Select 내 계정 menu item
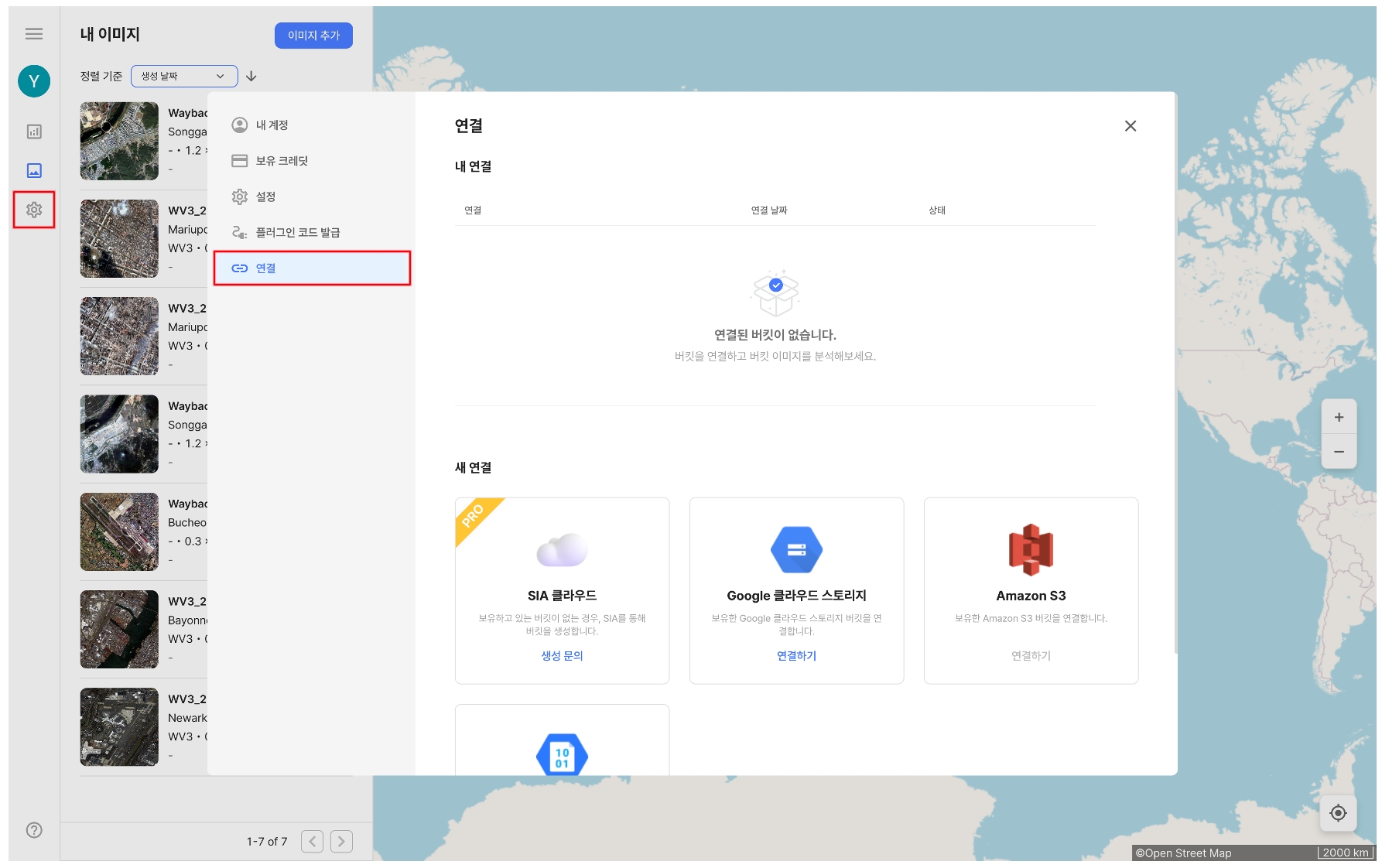Screen dimensions: 1382x868 tap(272, 125)
